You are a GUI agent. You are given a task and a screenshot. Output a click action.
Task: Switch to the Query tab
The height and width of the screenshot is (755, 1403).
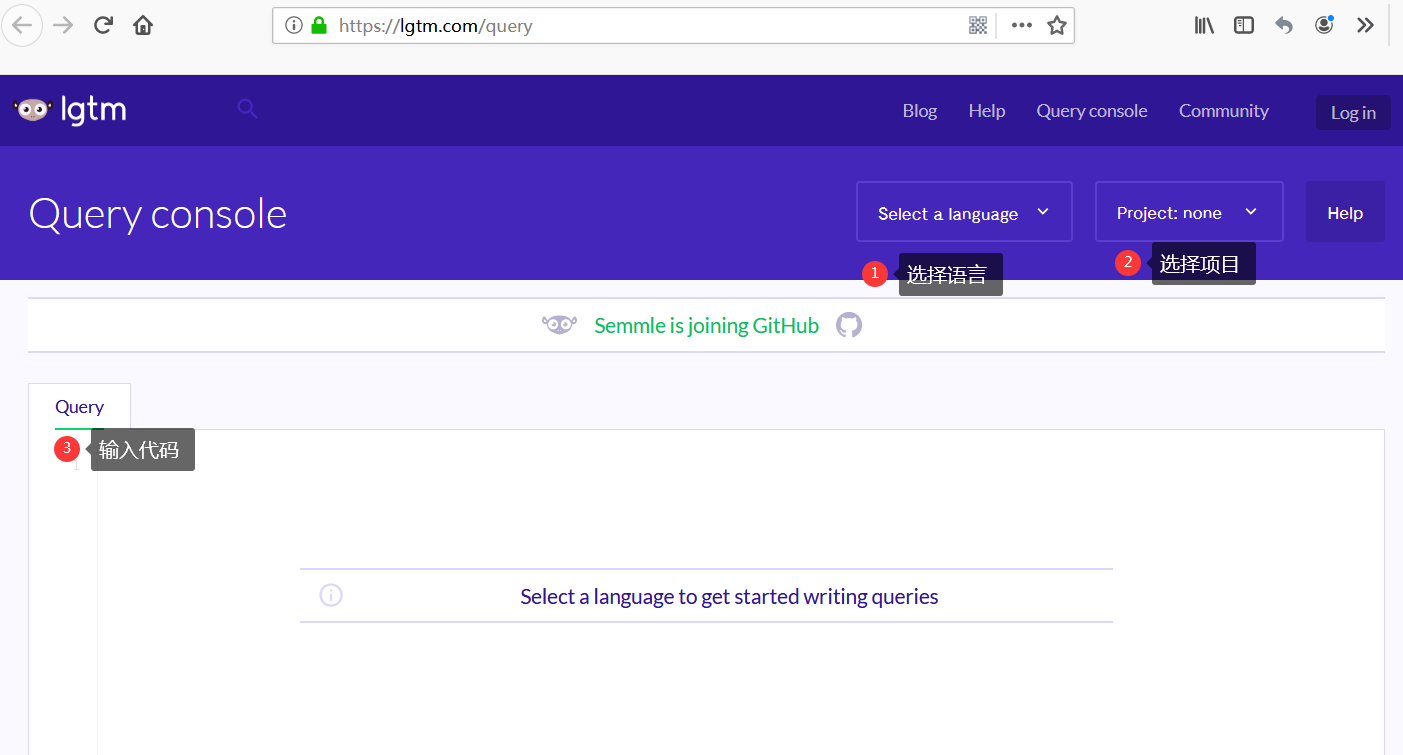tap(79, 407)
